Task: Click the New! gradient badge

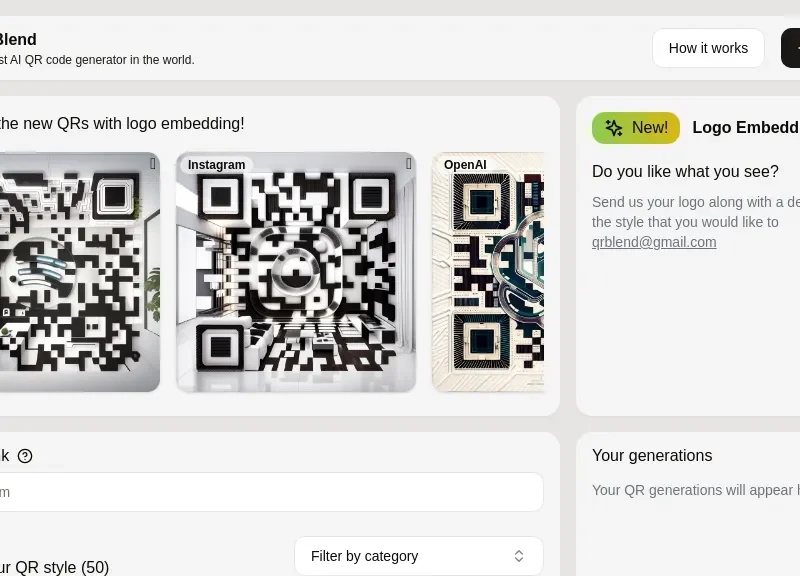Action: [x=636, y=128]
